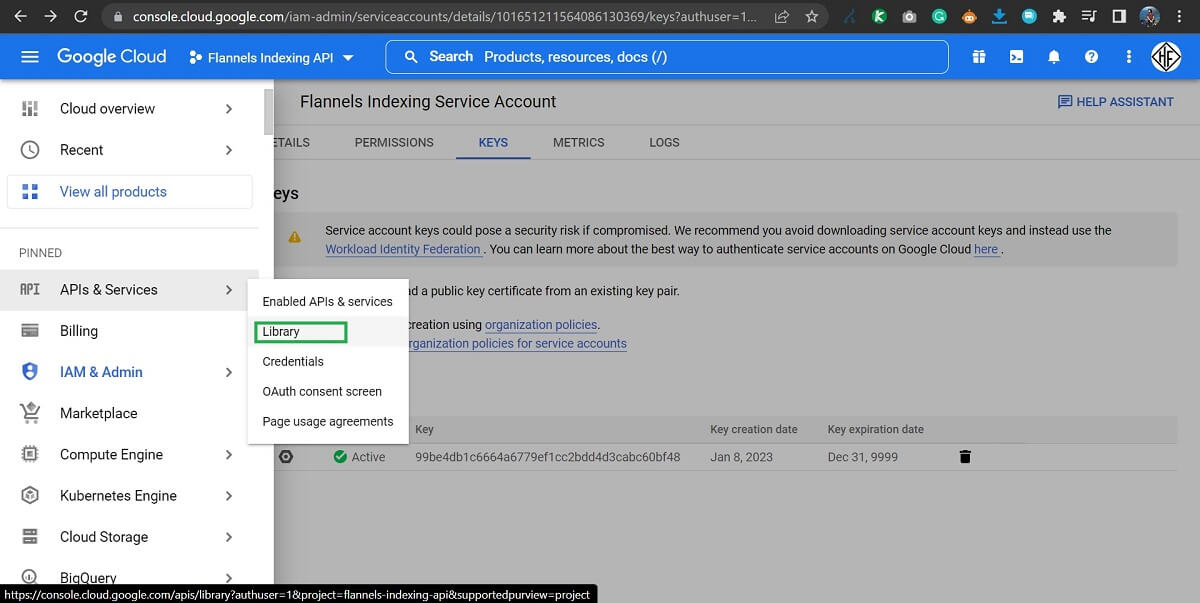Expand the Cloud overview submenu chevron

coord(229,109)
